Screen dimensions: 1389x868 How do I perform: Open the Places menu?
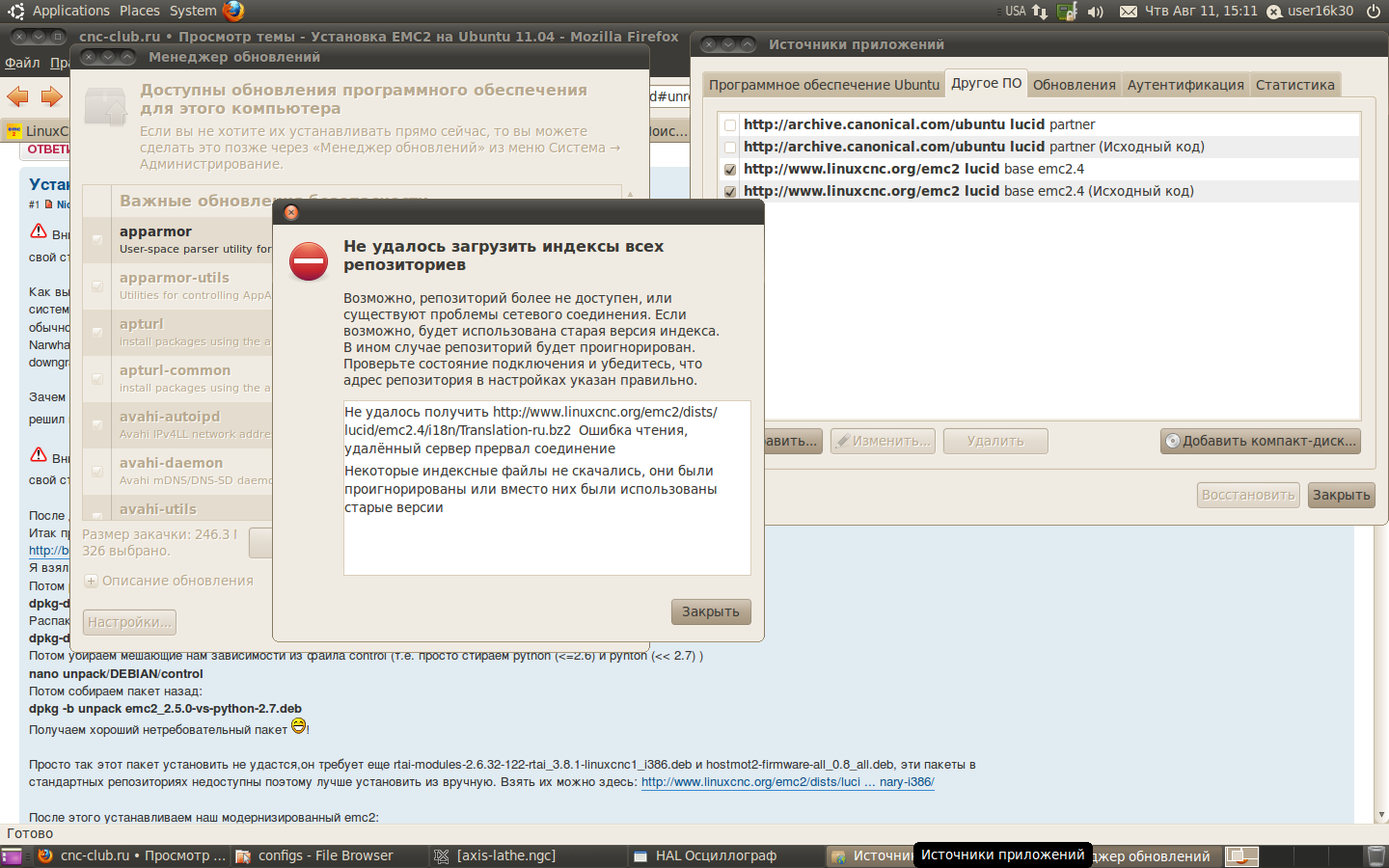coord(140,11)
